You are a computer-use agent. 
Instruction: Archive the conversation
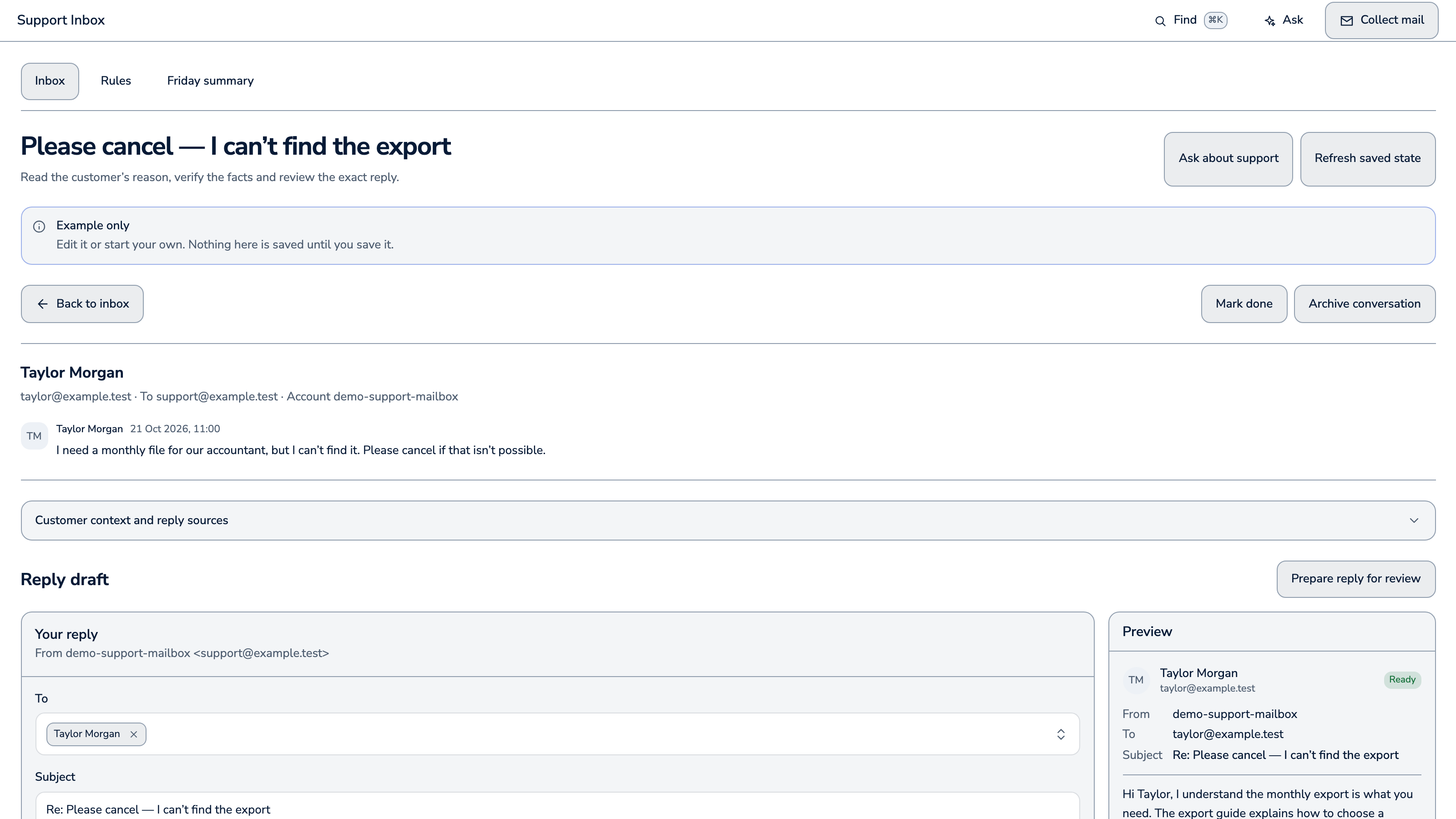tap(1365, 304)
